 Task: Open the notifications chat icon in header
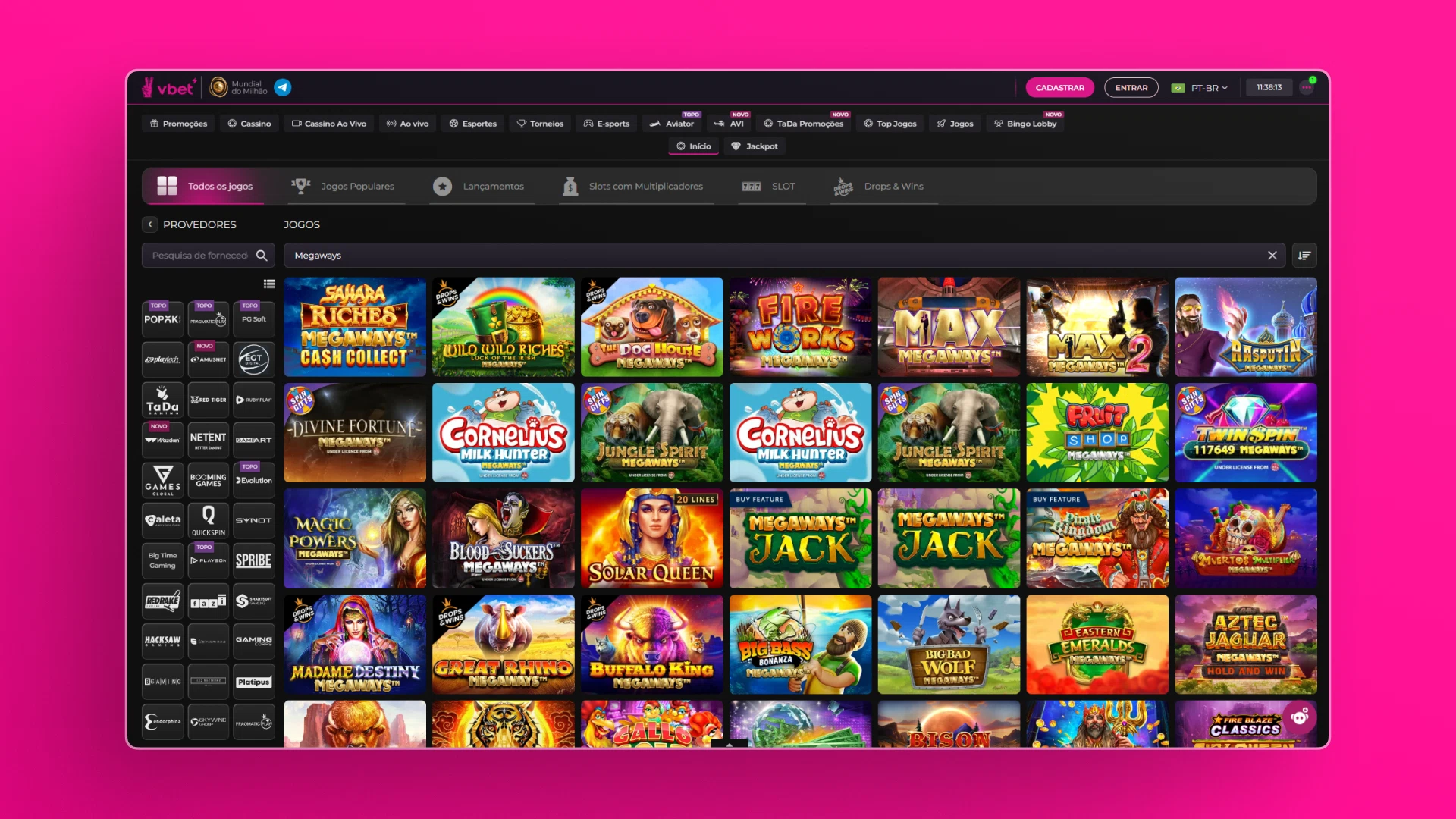point(1307,87)
